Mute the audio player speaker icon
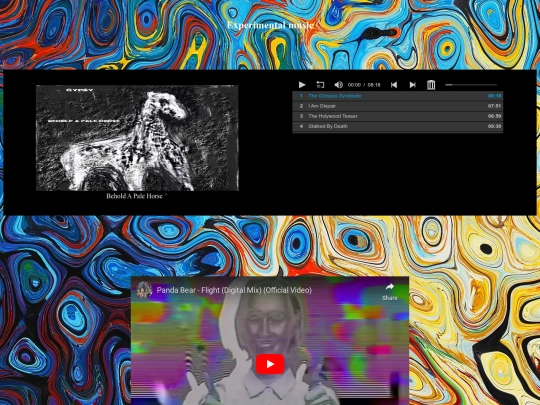The image size is (540, 405). click(339, 85)
